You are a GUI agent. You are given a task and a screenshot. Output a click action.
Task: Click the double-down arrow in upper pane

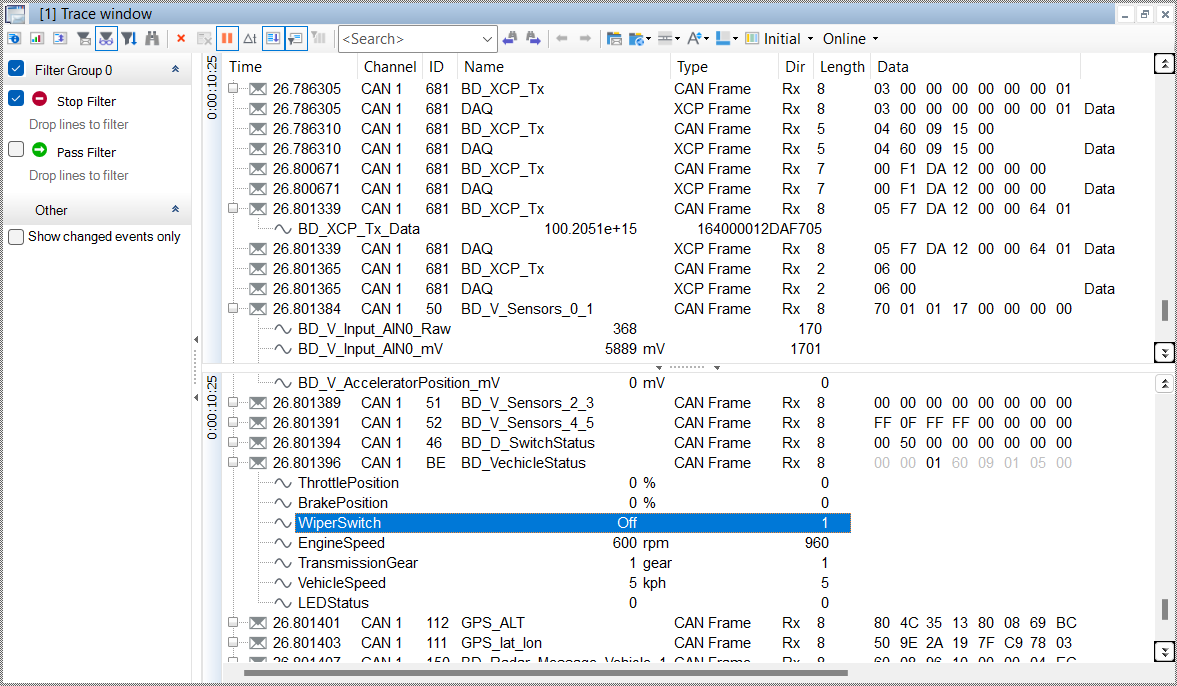[1163, 351]
